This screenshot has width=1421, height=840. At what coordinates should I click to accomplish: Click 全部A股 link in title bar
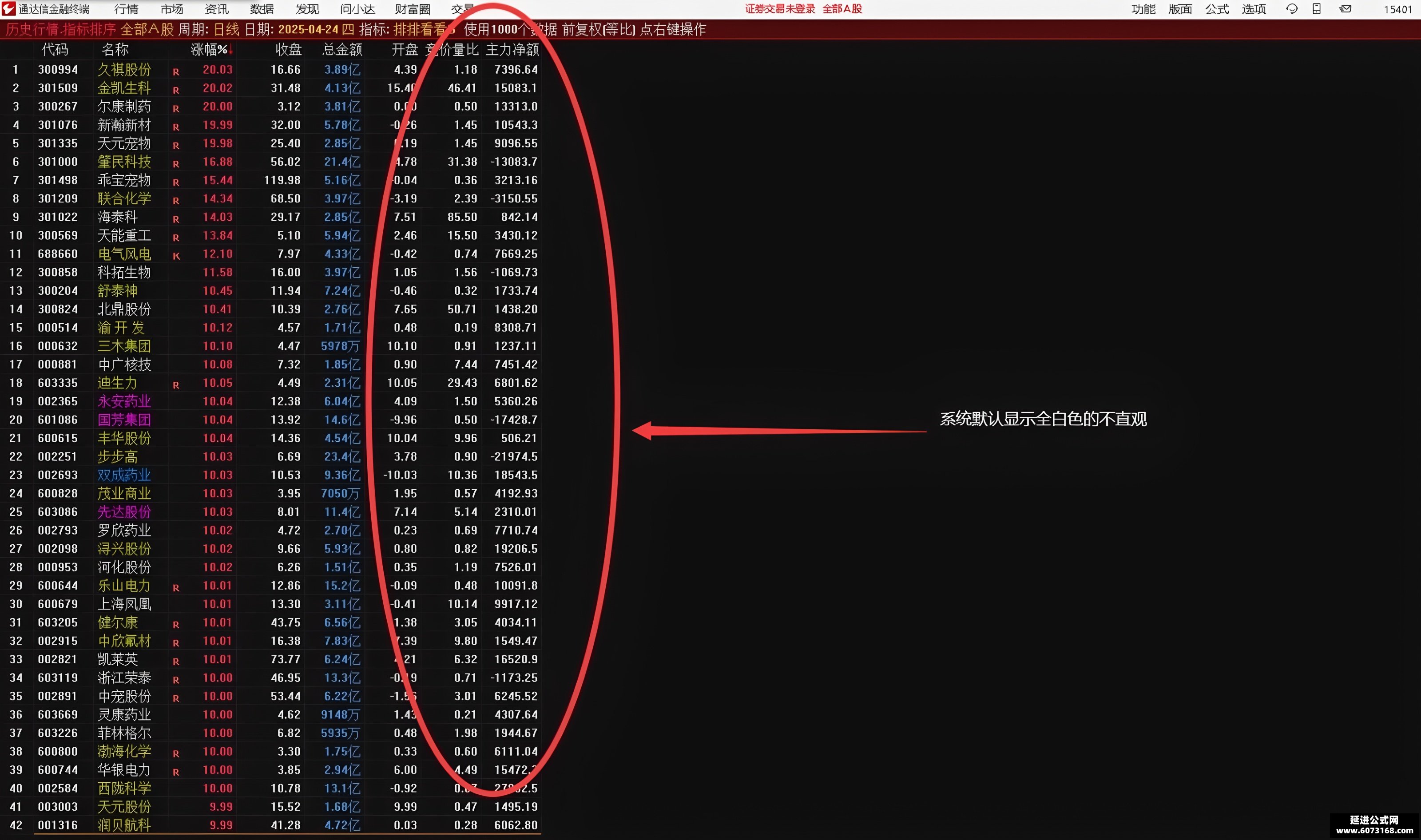coord(842,9)
